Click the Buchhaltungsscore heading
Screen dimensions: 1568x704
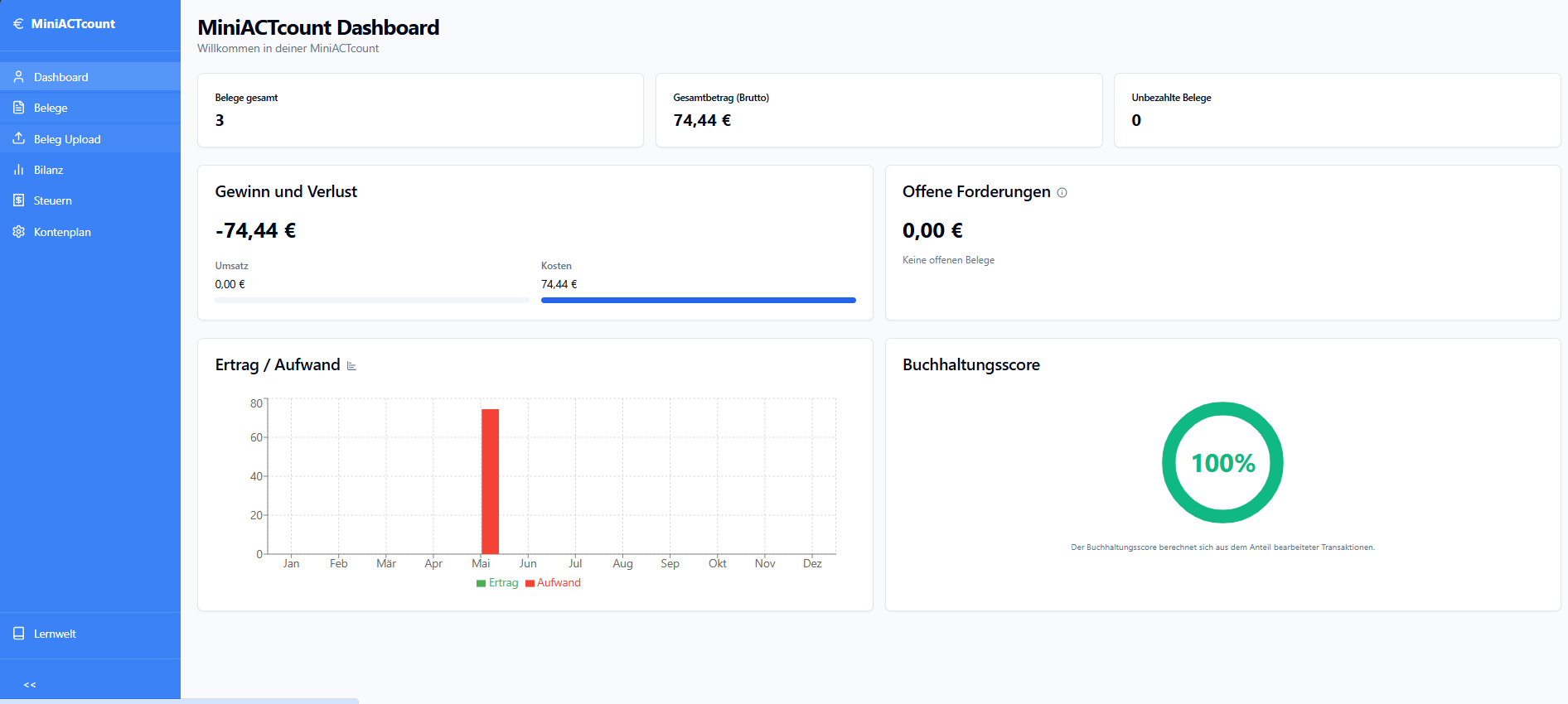(x=970, y=364)
